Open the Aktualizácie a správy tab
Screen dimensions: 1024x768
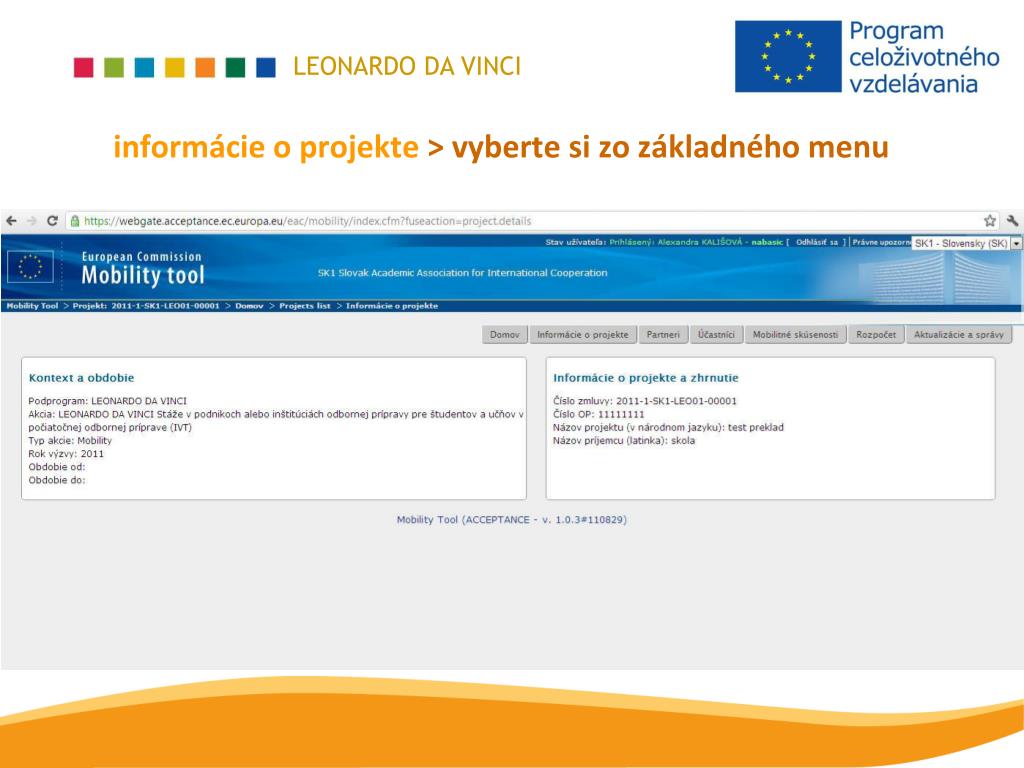click(959, 334)
